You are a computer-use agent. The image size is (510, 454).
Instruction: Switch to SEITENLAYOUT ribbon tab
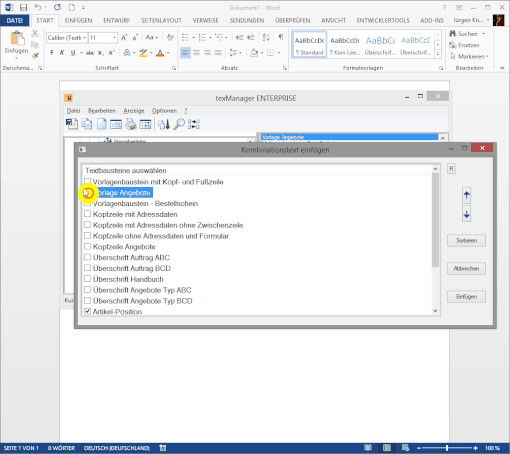point(161,21)
